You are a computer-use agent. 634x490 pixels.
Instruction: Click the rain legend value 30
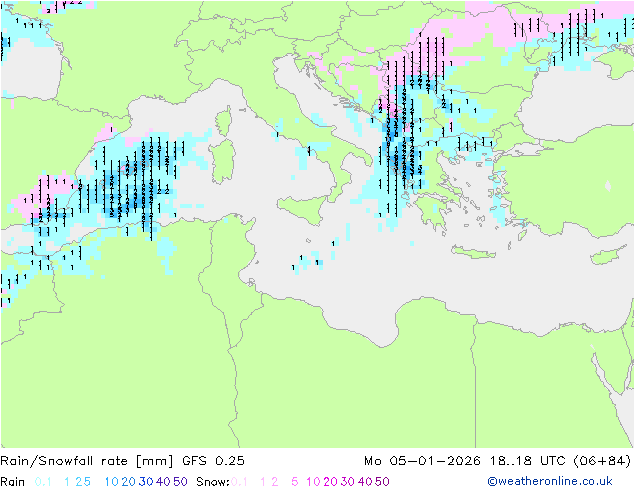pyautogui.click(x=146, y=482)
